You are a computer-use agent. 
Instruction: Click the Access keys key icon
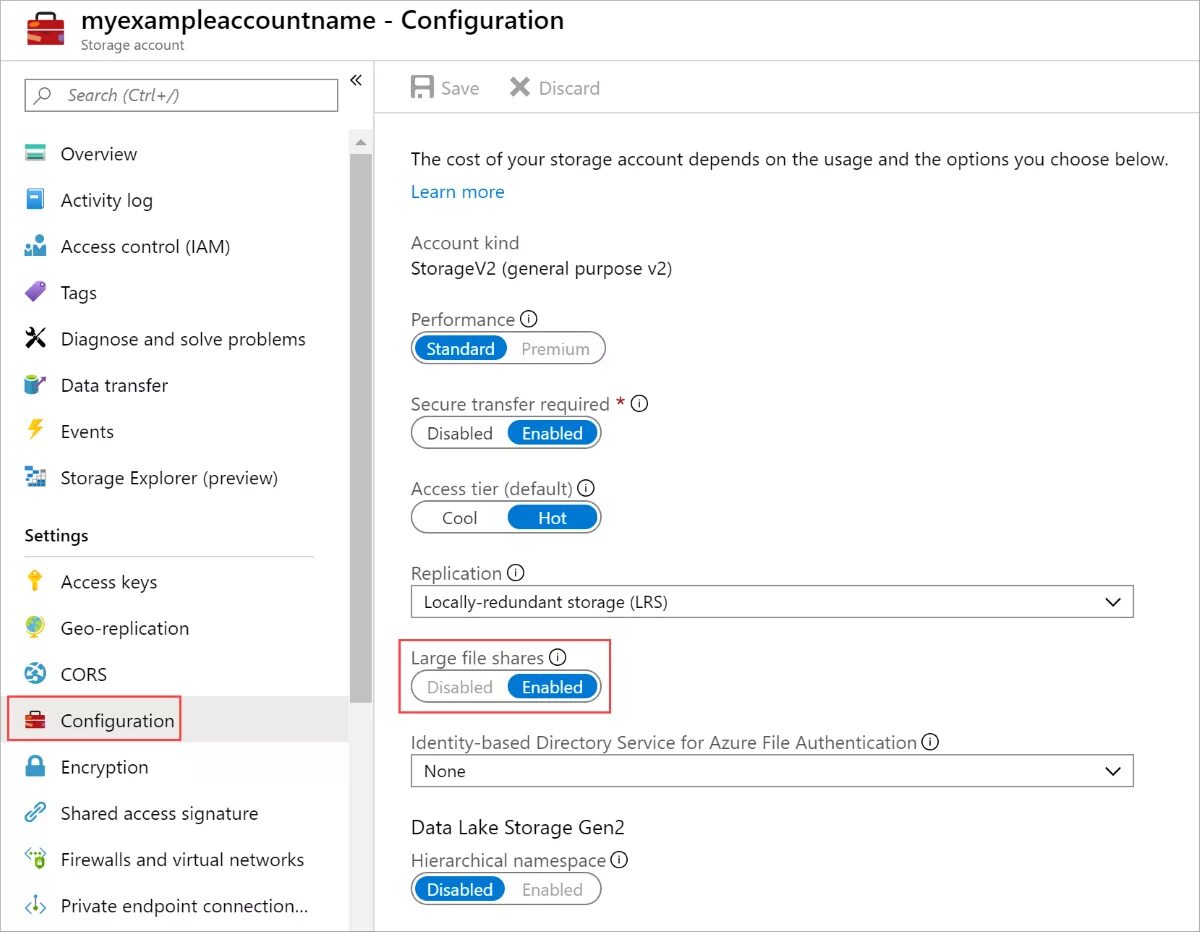(x=36, y=582)
